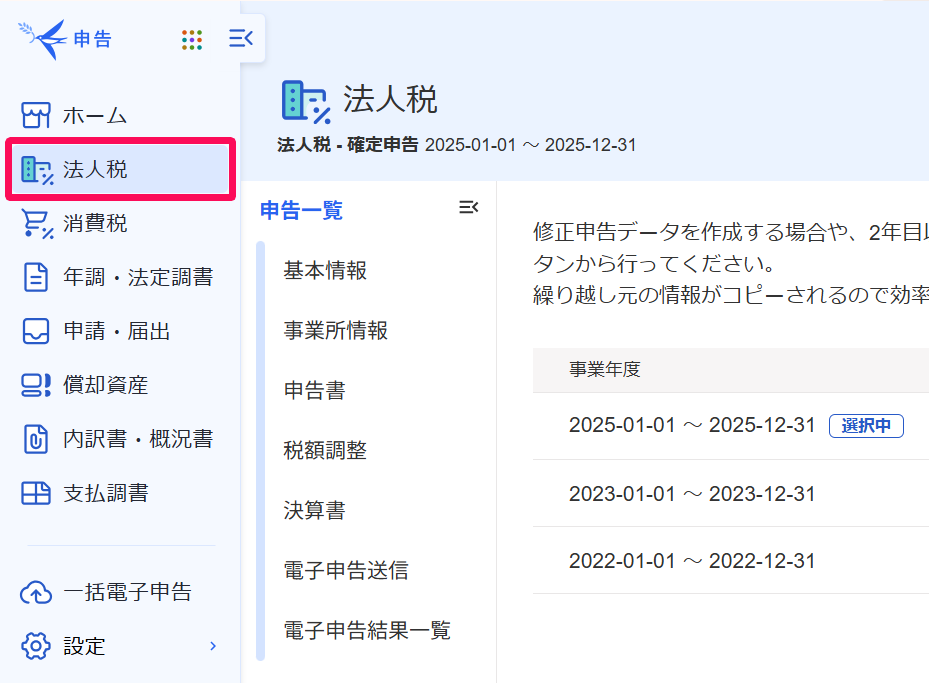Collapse the main sidebar menu

pos(241,39)
